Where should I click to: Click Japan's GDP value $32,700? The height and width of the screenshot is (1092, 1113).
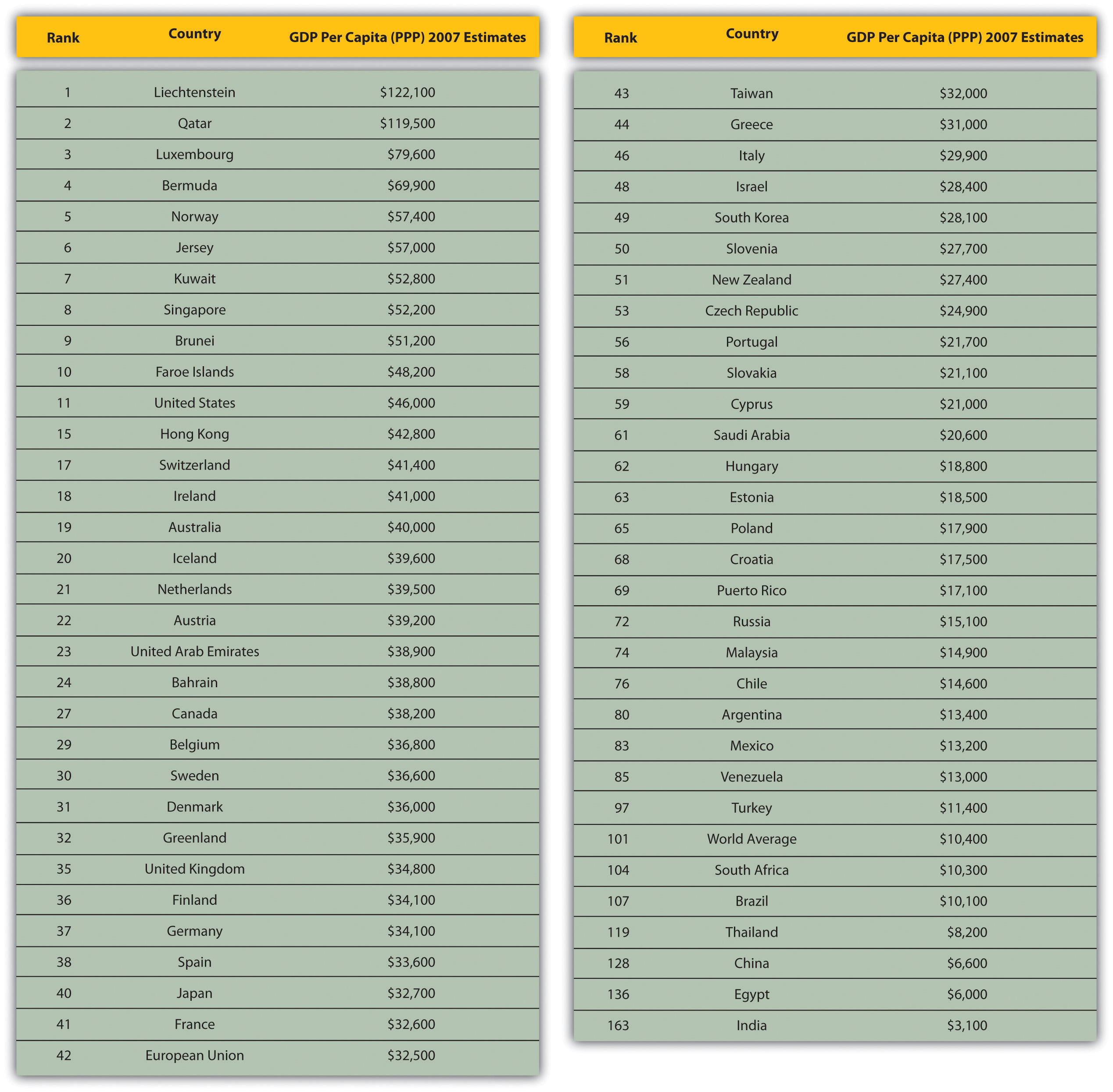click(412, 993)
